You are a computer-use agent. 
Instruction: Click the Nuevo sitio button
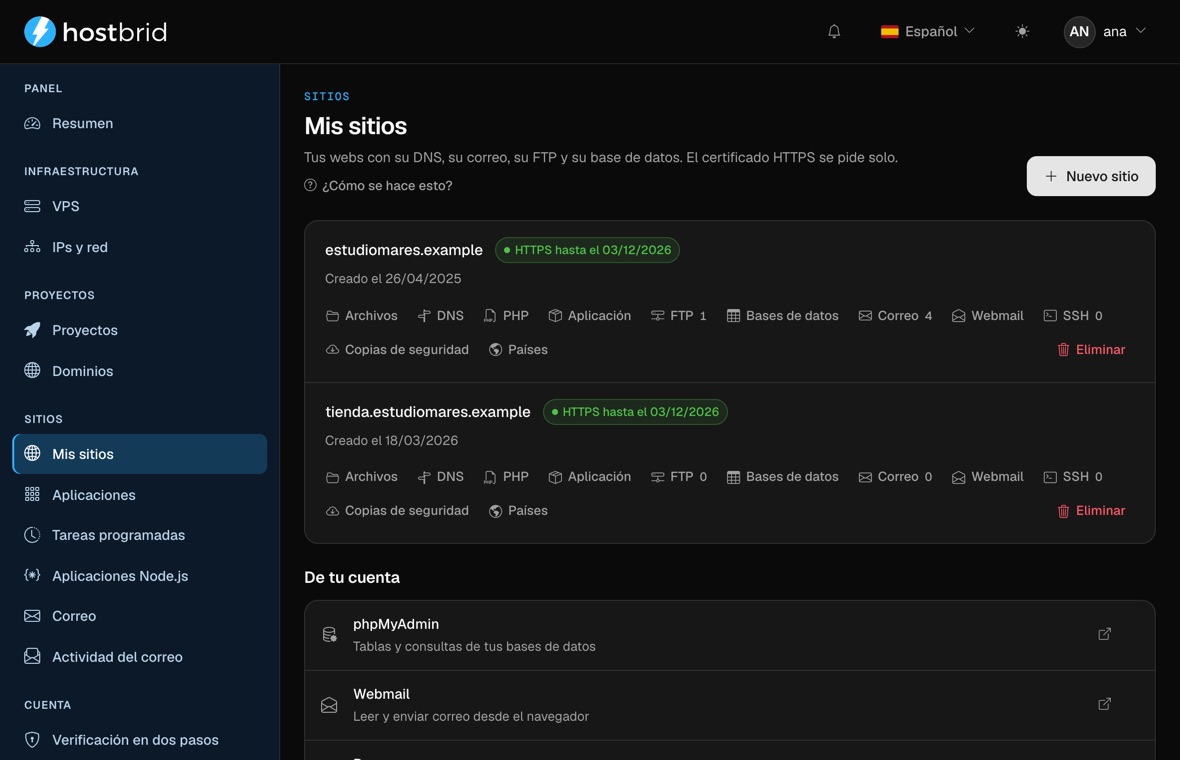click(1090, 176)
